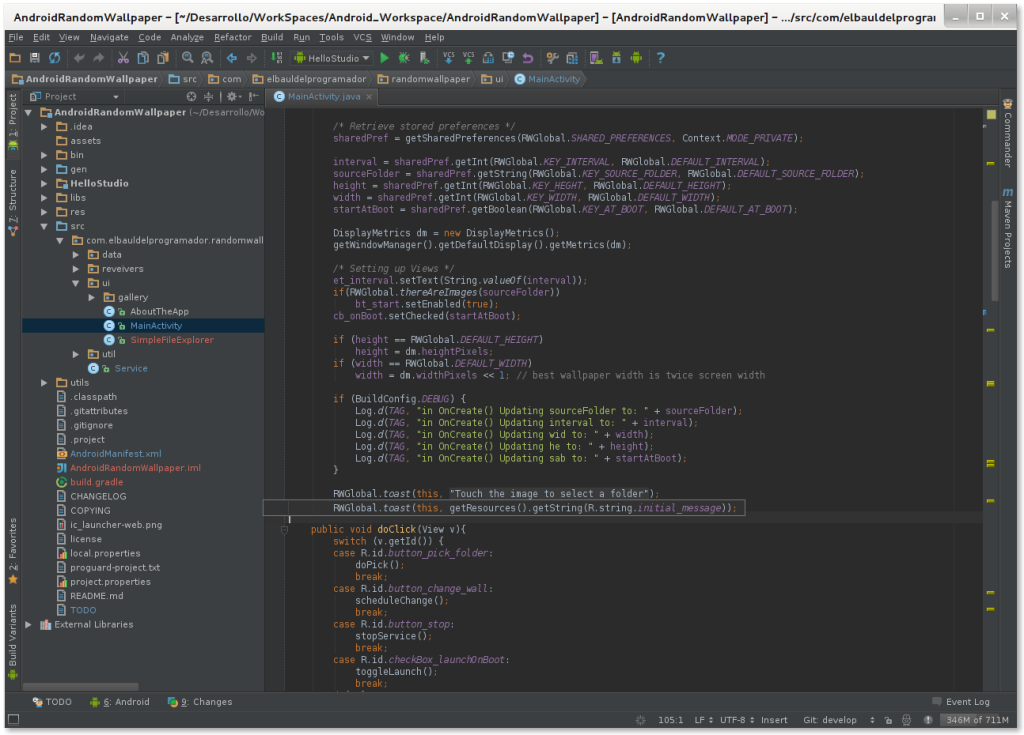
Task: Toggle Insert mode in status bar
Action: point(774,720)
